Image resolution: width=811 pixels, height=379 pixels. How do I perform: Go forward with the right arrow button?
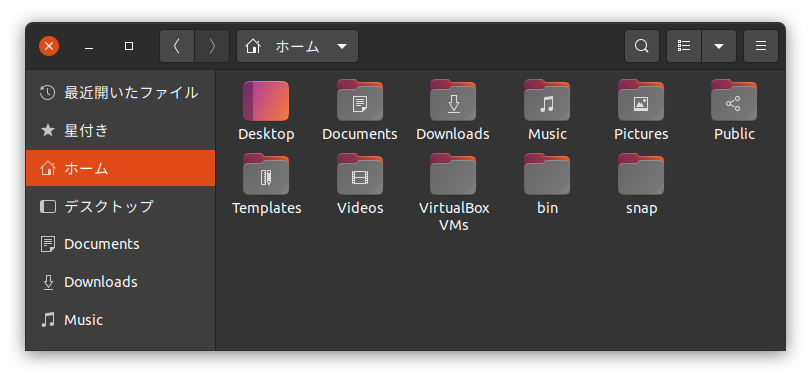(x=212, y=47)
